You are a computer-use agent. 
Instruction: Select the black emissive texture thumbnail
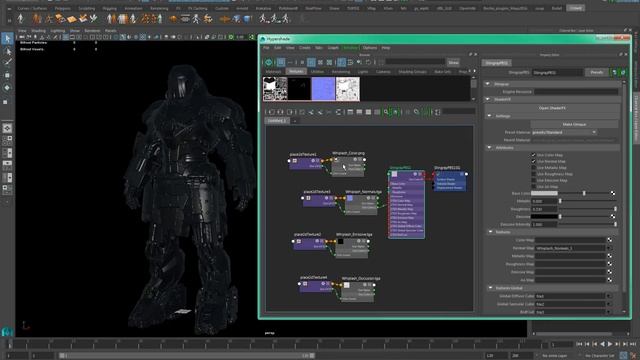pos(299,89)
